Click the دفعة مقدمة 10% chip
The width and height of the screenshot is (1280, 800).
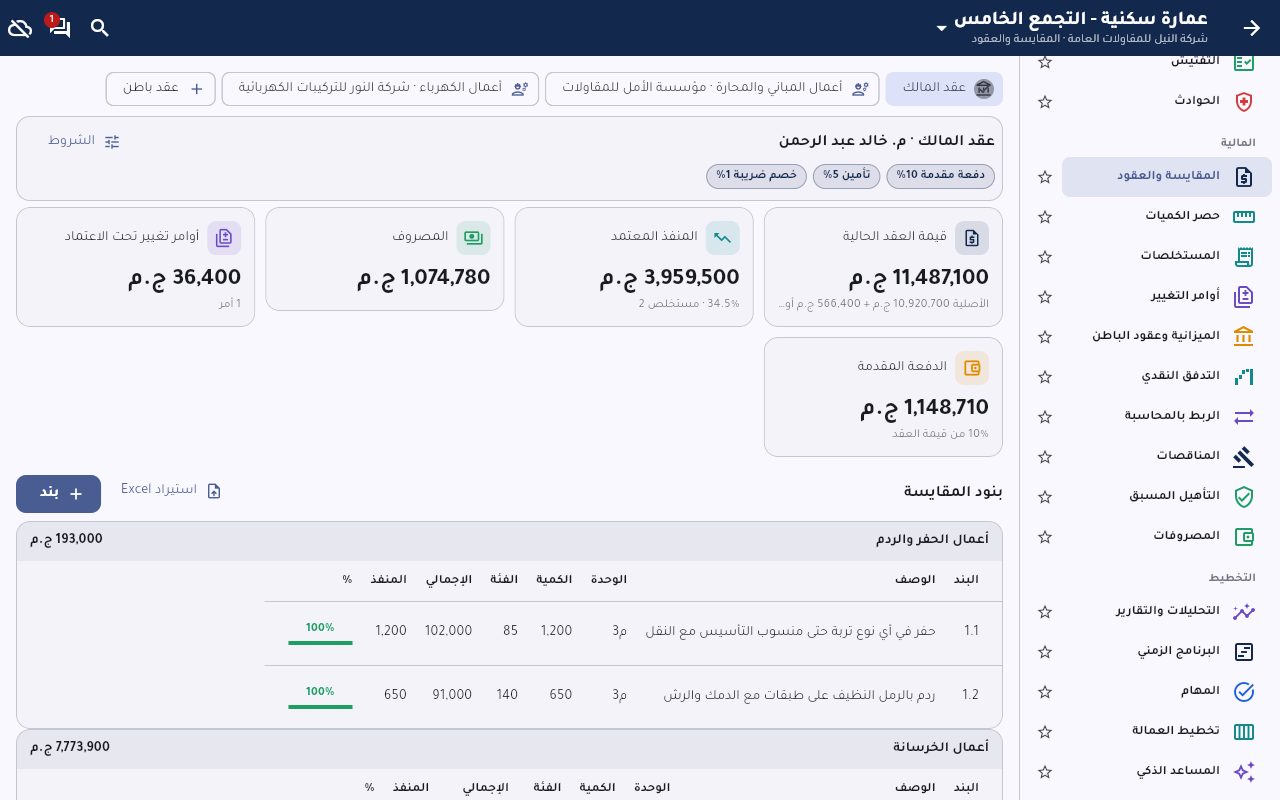tap(940, 176)
